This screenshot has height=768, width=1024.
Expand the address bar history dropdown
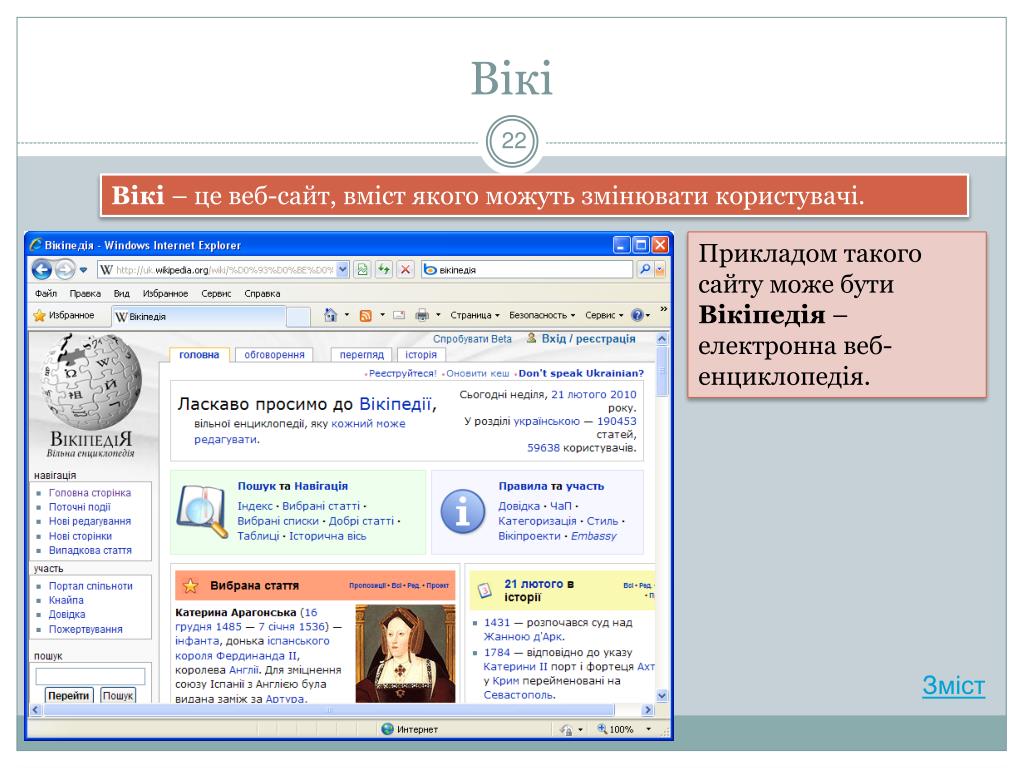(x=343, y=270)
